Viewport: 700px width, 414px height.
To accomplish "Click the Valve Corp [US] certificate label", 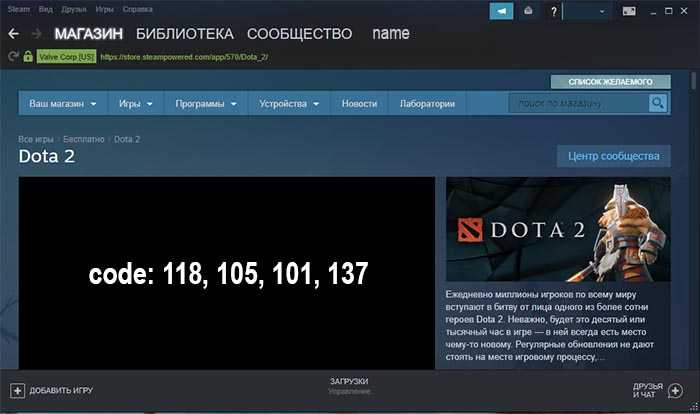I will (67, 57).
